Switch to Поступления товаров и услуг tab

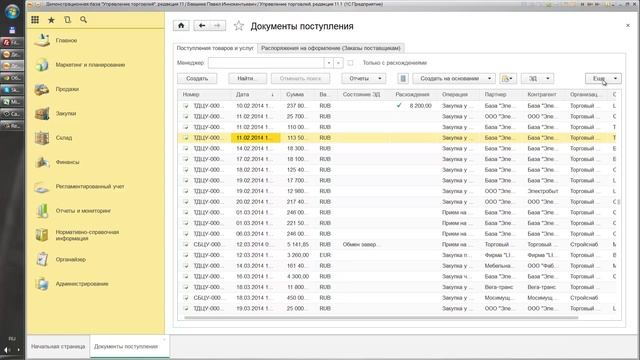click(x=215, y=48)
